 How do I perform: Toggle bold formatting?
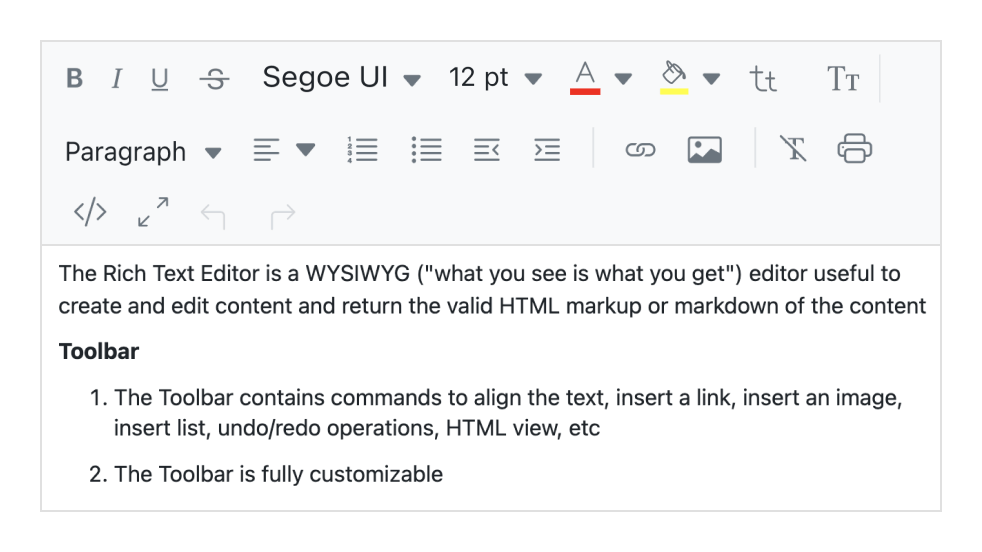[74, 79]
